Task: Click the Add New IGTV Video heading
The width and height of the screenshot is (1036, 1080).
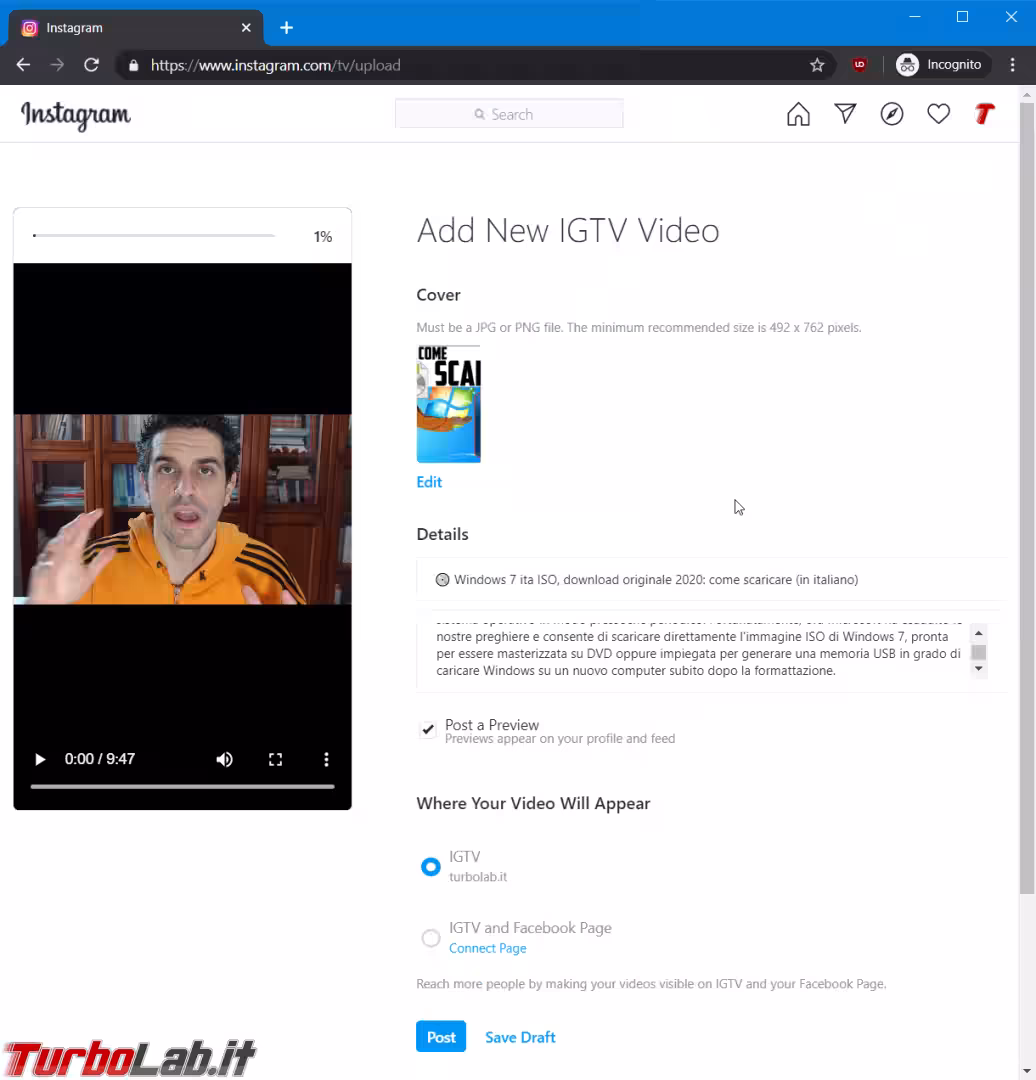Action: coord(568,231)
